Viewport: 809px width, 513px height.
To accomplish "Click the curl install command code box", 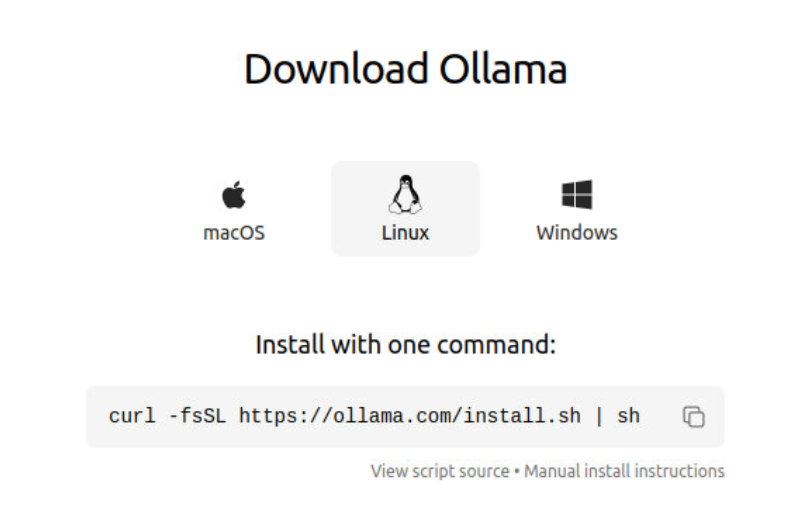I will click(406, 416).
